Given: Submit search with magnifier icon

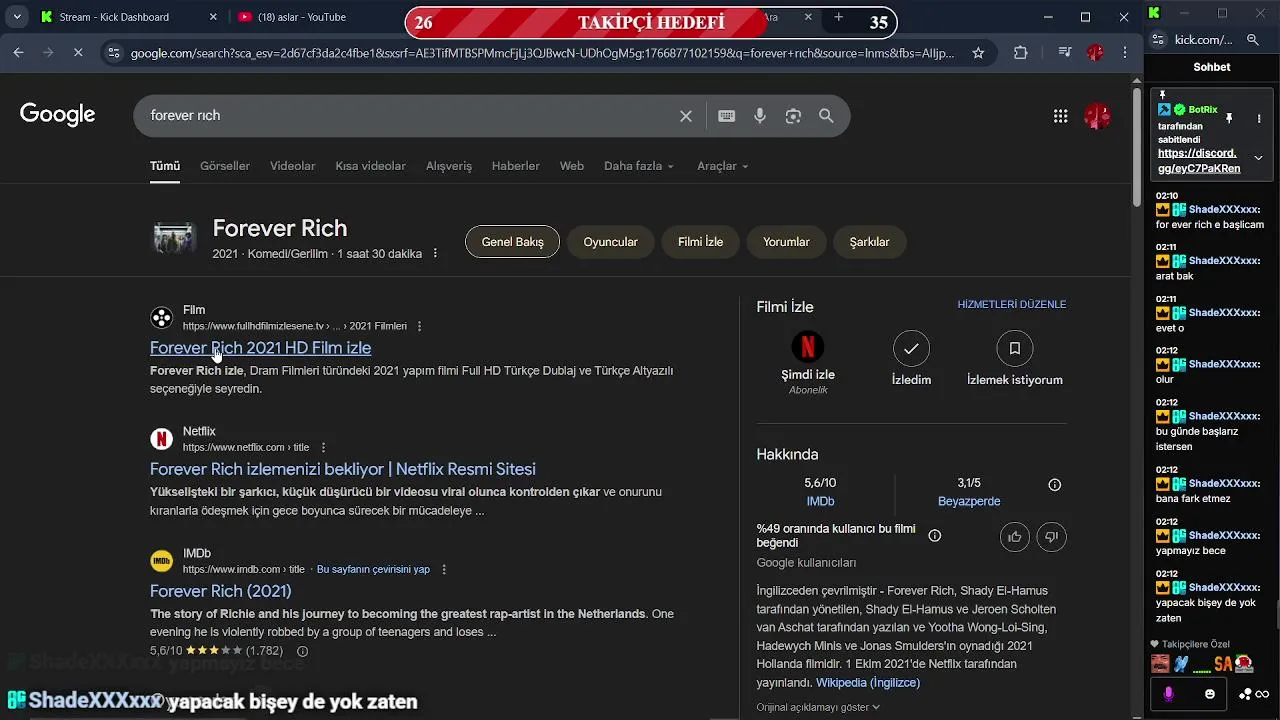Looking at the screenshot, I should (826, 116).
